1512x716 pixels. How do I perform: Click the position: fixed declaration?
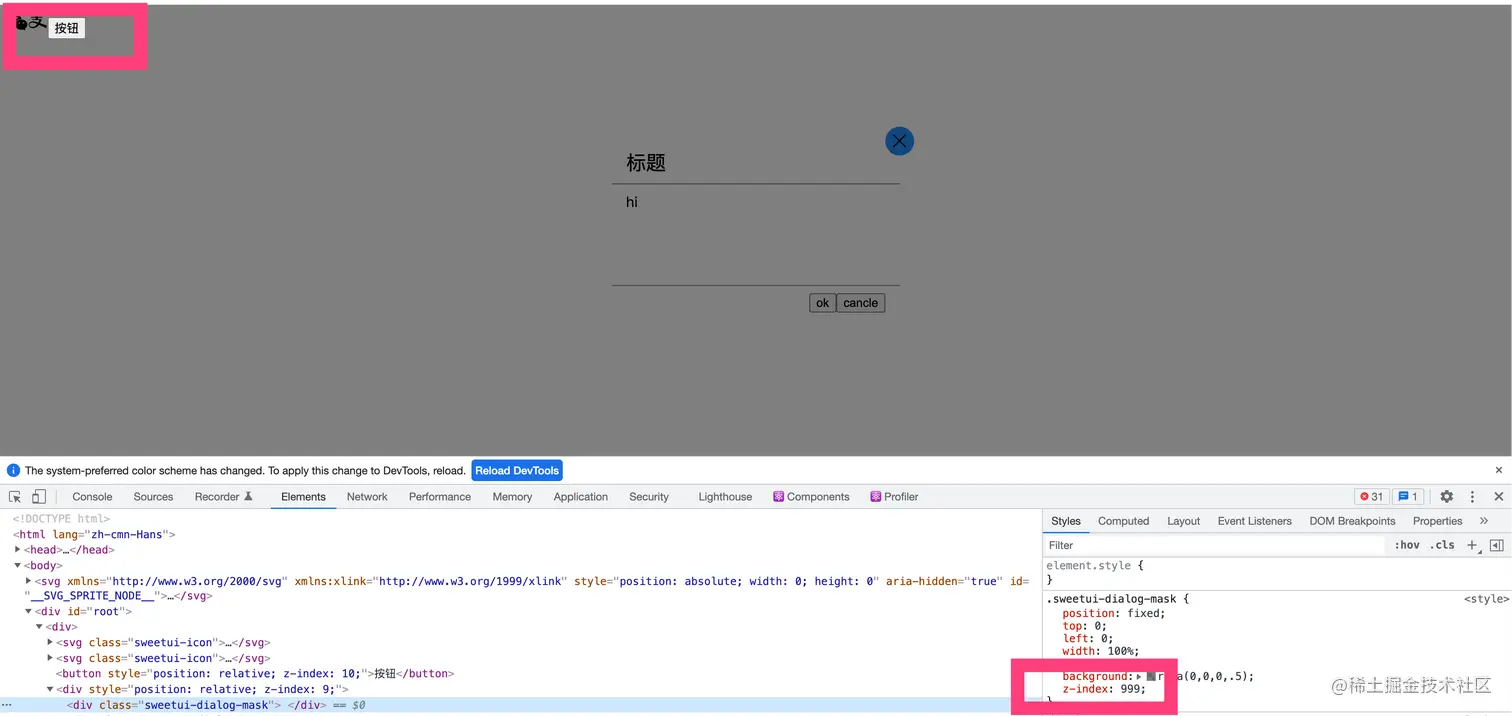point(1113,613)
